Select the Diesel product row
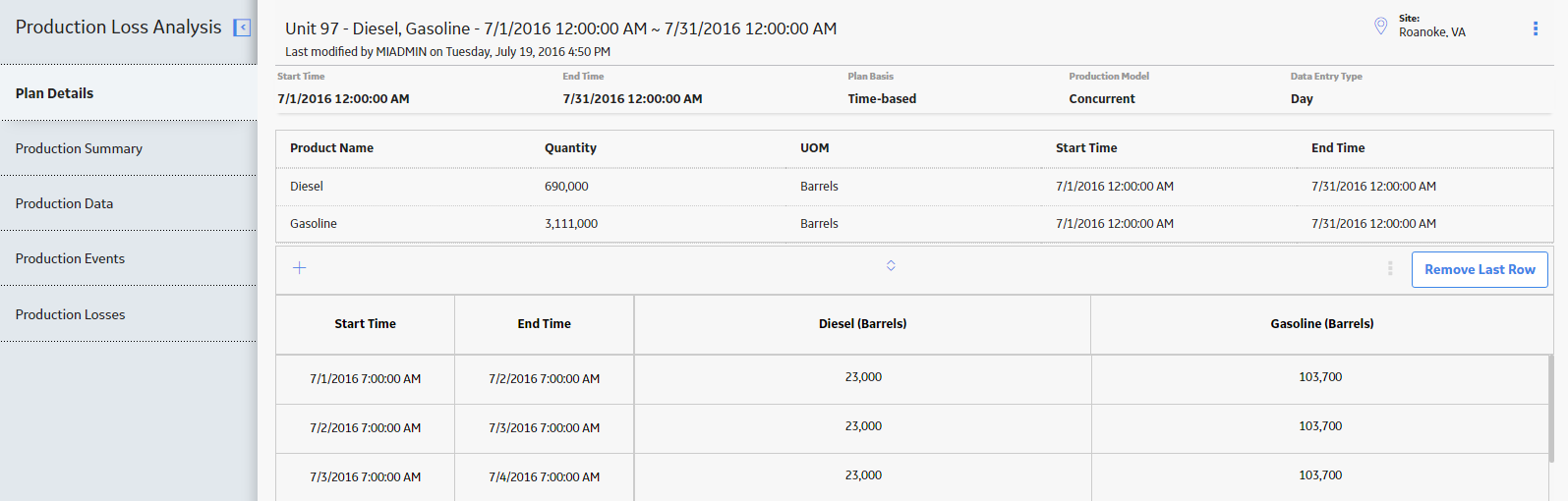Screen dimensions: 1568x501 307,186
